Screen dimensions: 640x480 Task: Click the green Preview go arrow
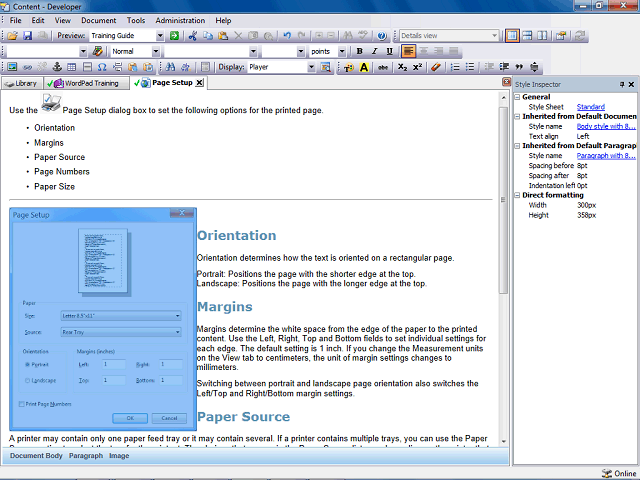click(x=174, y=36)
